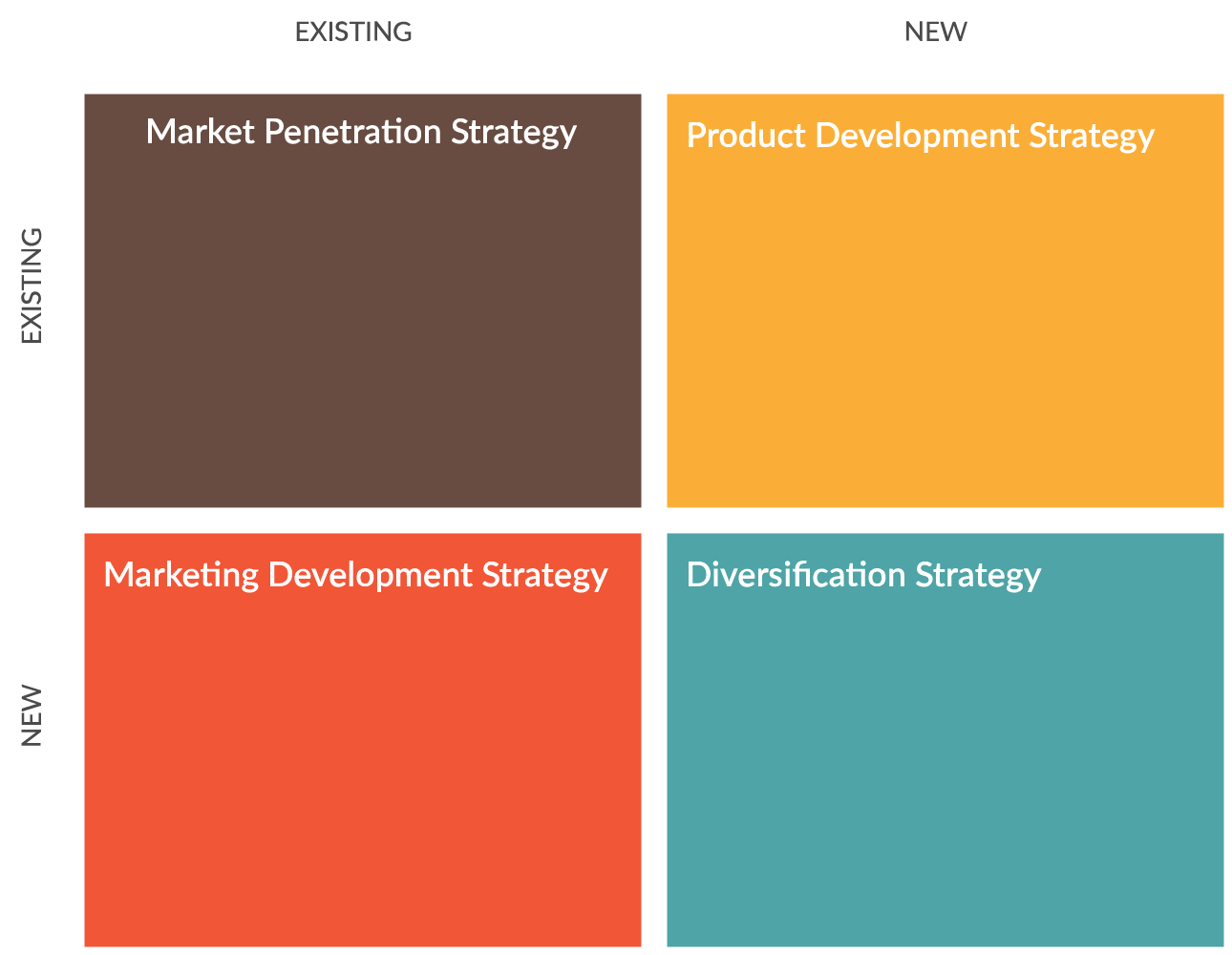Click the brown quadrant's empty body area
The width and height of the screenshot is (1232, 955).
(363, 329)
